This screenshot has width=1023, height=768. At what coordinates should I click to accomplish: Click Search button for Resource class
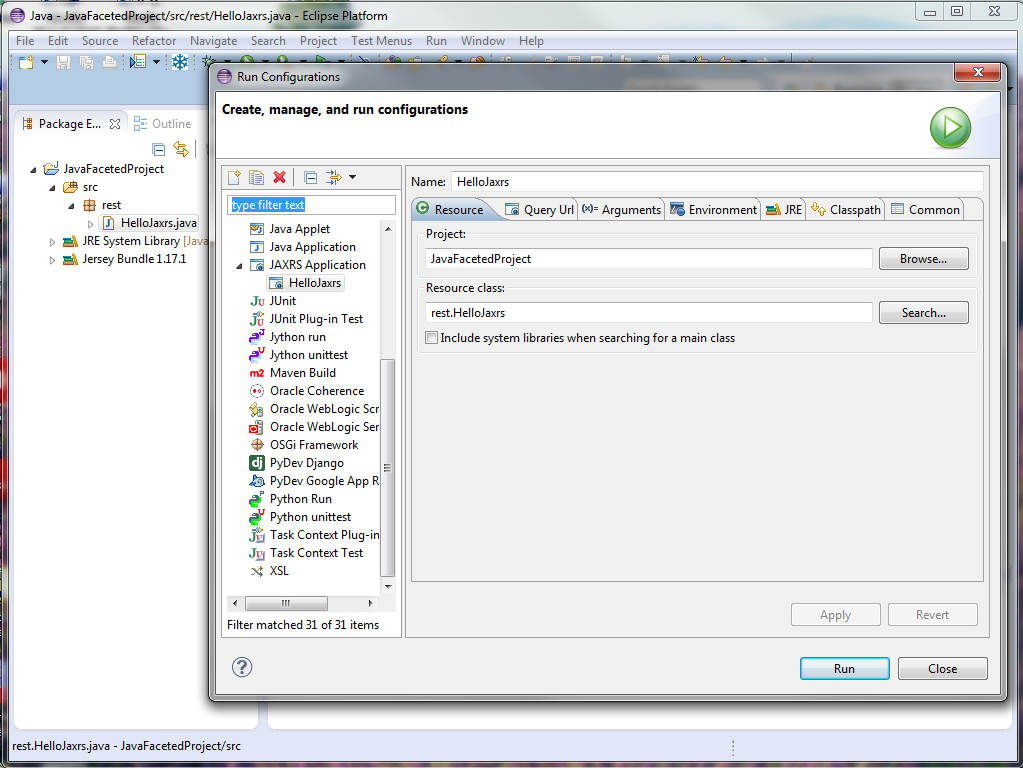point(923,313)
